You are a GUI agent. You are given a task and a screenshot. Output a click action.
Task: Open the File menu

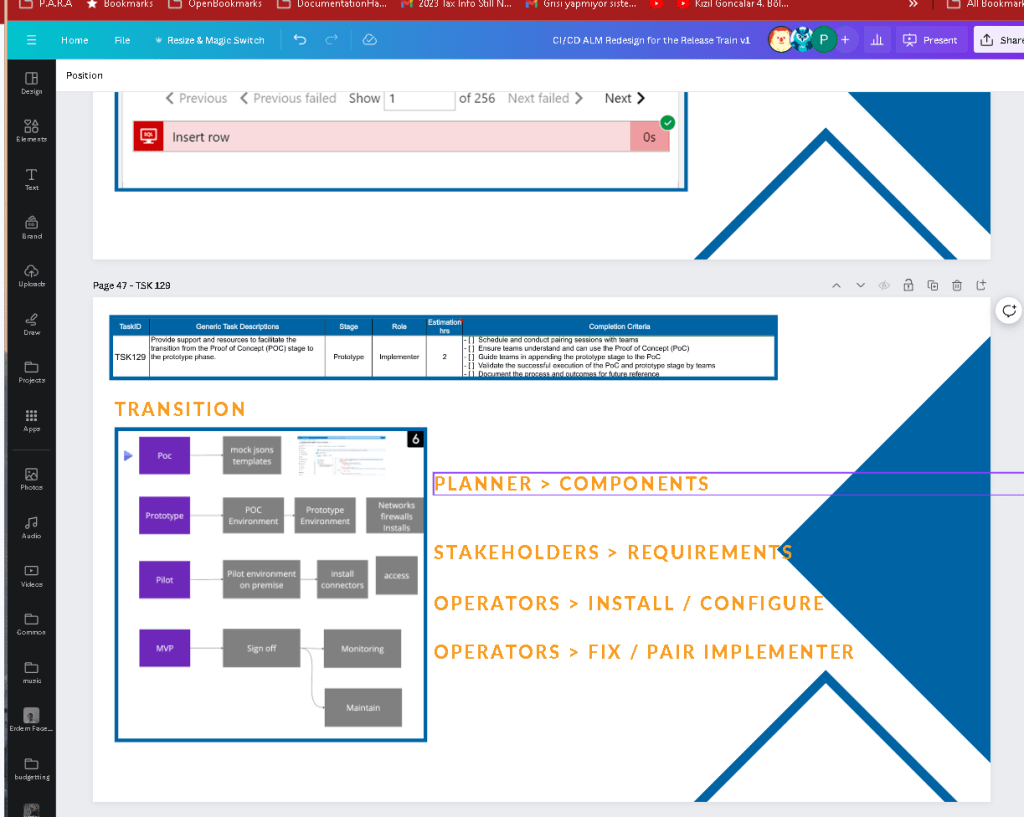point(122,40)
